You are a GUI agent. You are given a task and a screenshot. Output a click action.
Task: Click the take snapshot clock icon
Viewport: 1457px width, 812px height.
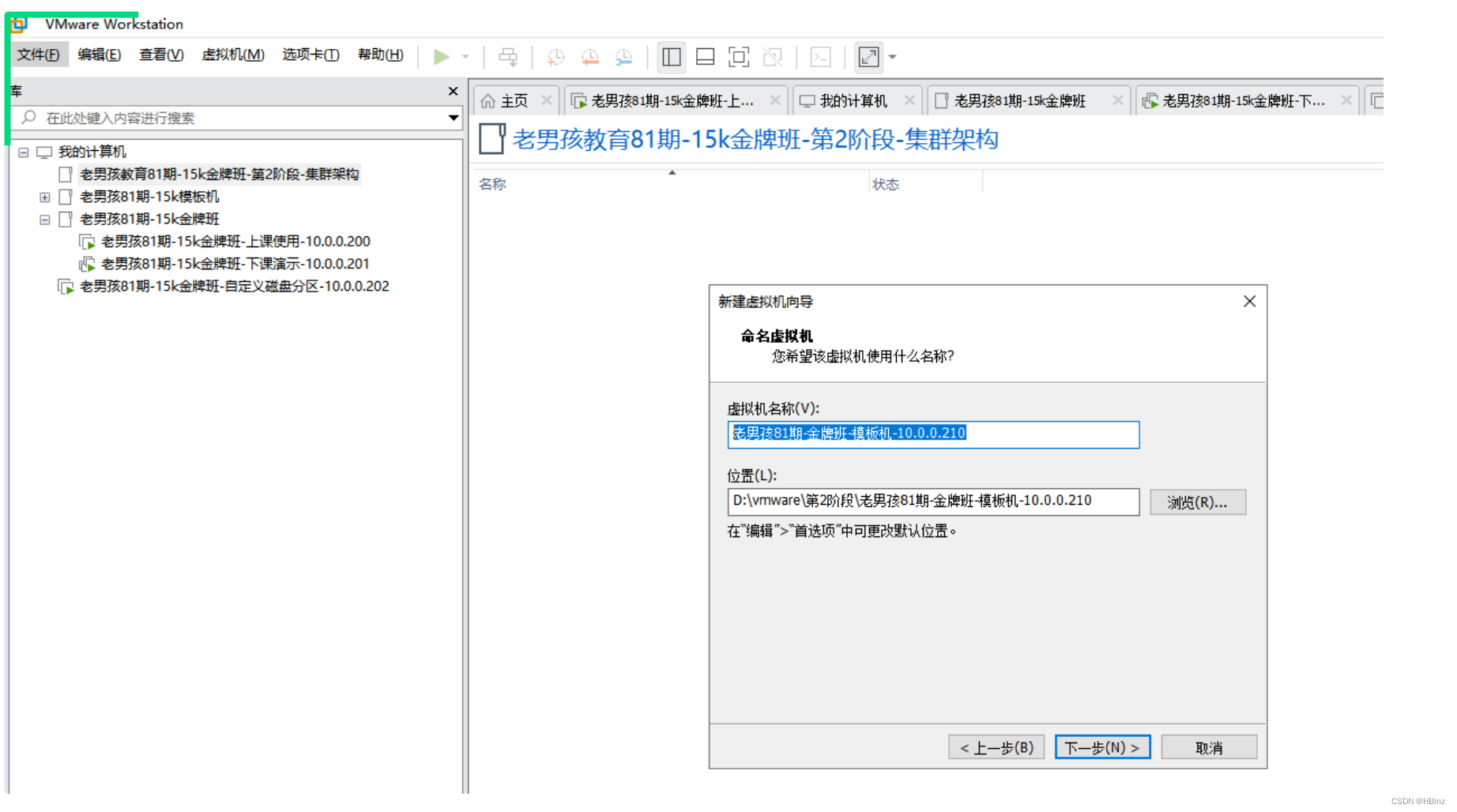(555, 57)
